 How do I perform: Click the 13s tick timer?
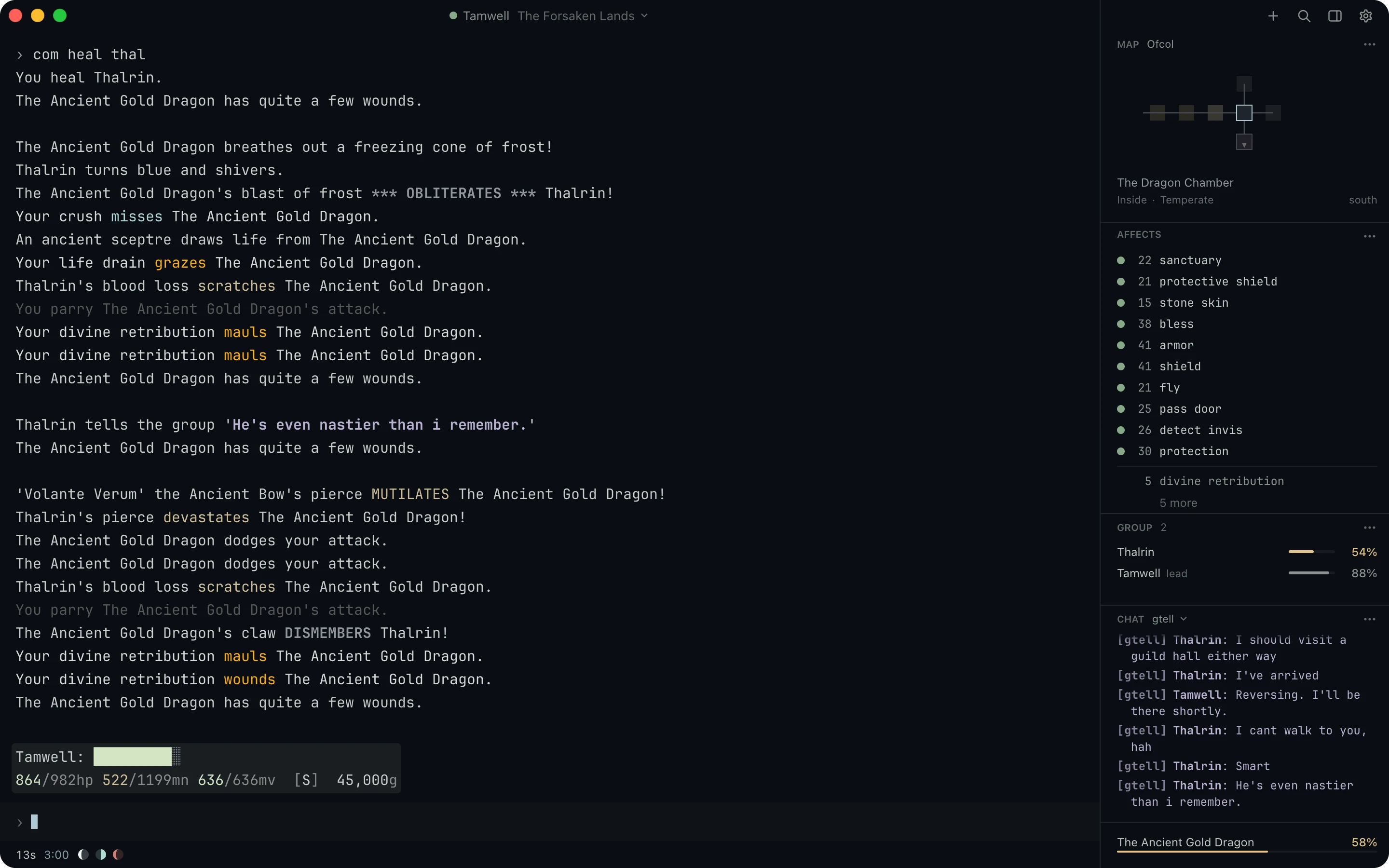26,854
